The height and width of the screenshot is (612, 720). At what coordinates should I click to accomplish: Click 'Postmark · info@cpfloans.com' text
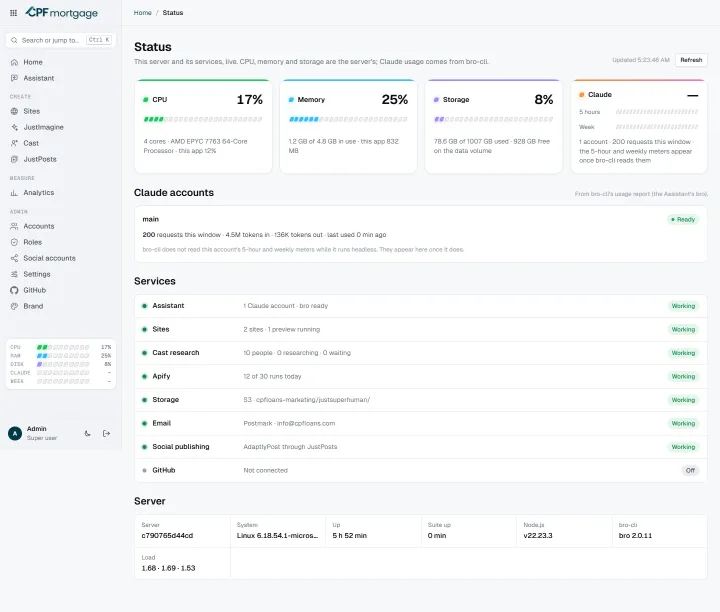(x=289, y=424)
